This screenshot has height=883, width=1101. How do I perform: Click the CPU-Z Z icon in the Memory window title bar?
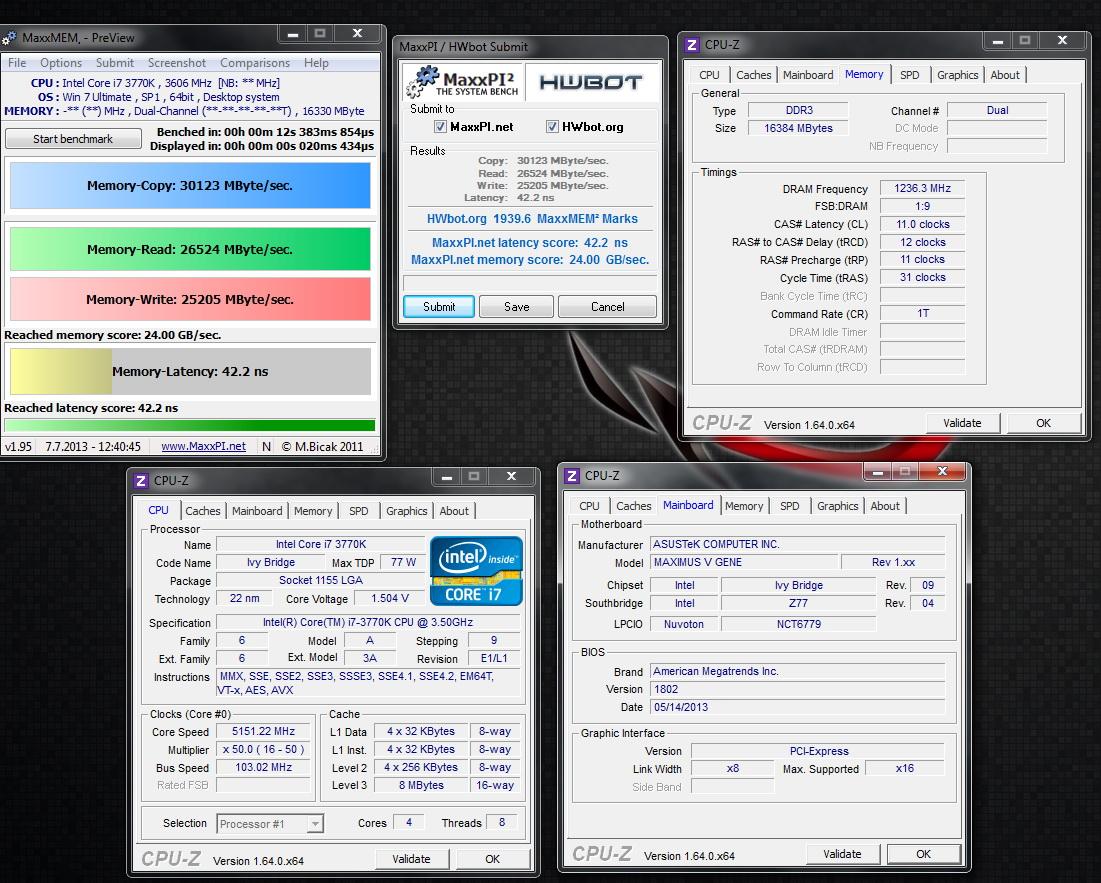tap(692, 45)
